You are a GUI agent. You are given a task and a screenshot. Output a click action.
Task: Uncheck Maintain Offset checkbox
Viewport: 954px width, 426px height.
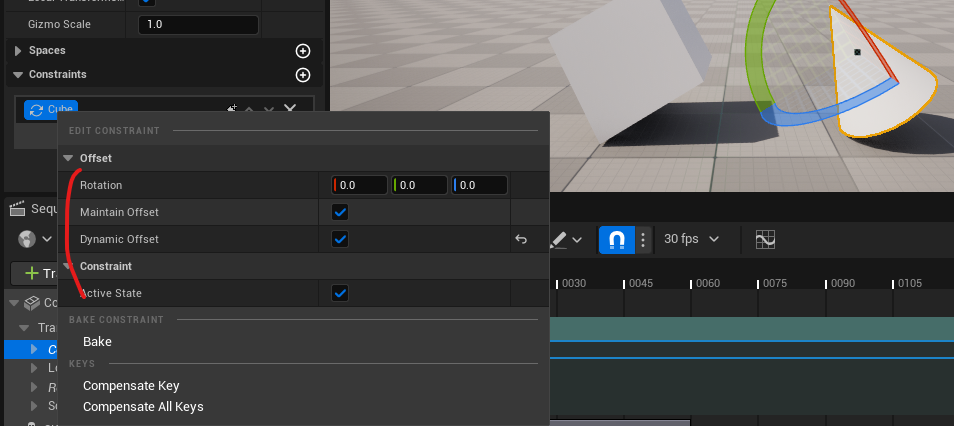340,212
